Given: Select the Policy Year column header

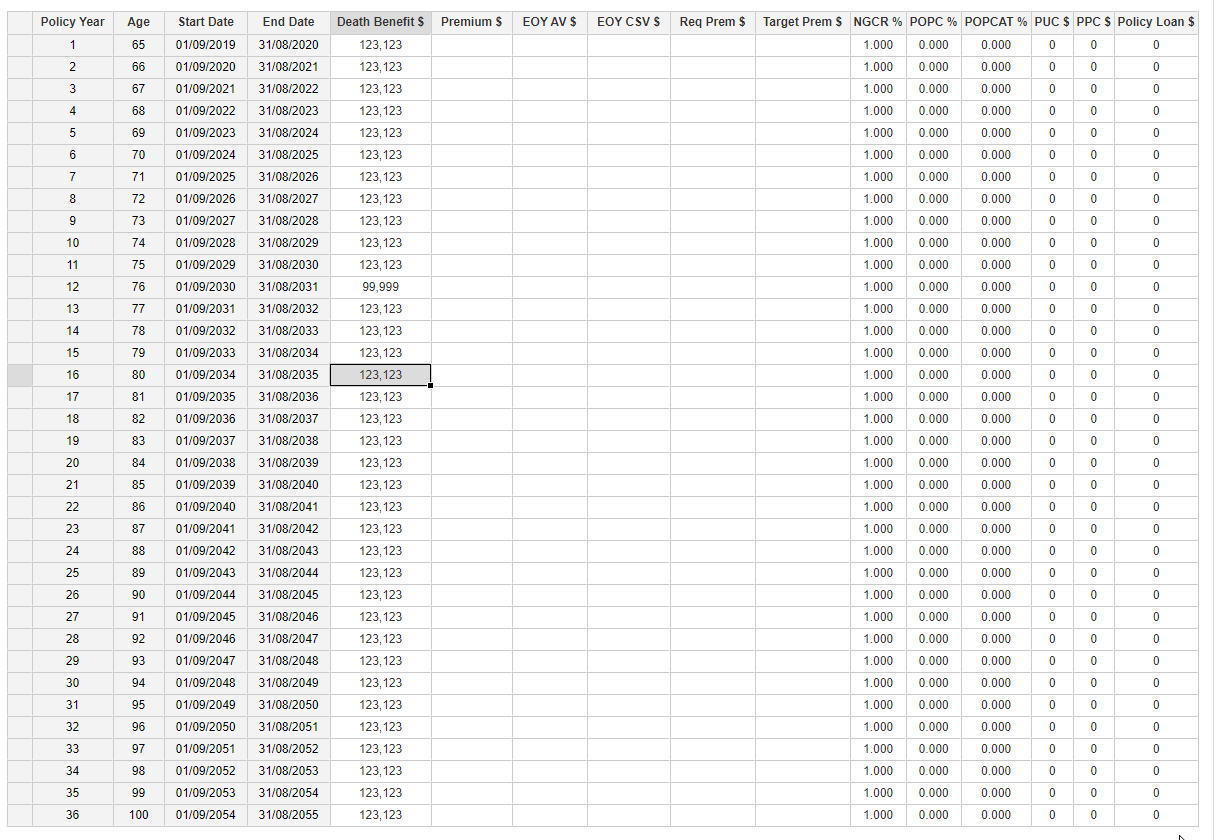Looking at the screenshot, I should click(72, 22).
